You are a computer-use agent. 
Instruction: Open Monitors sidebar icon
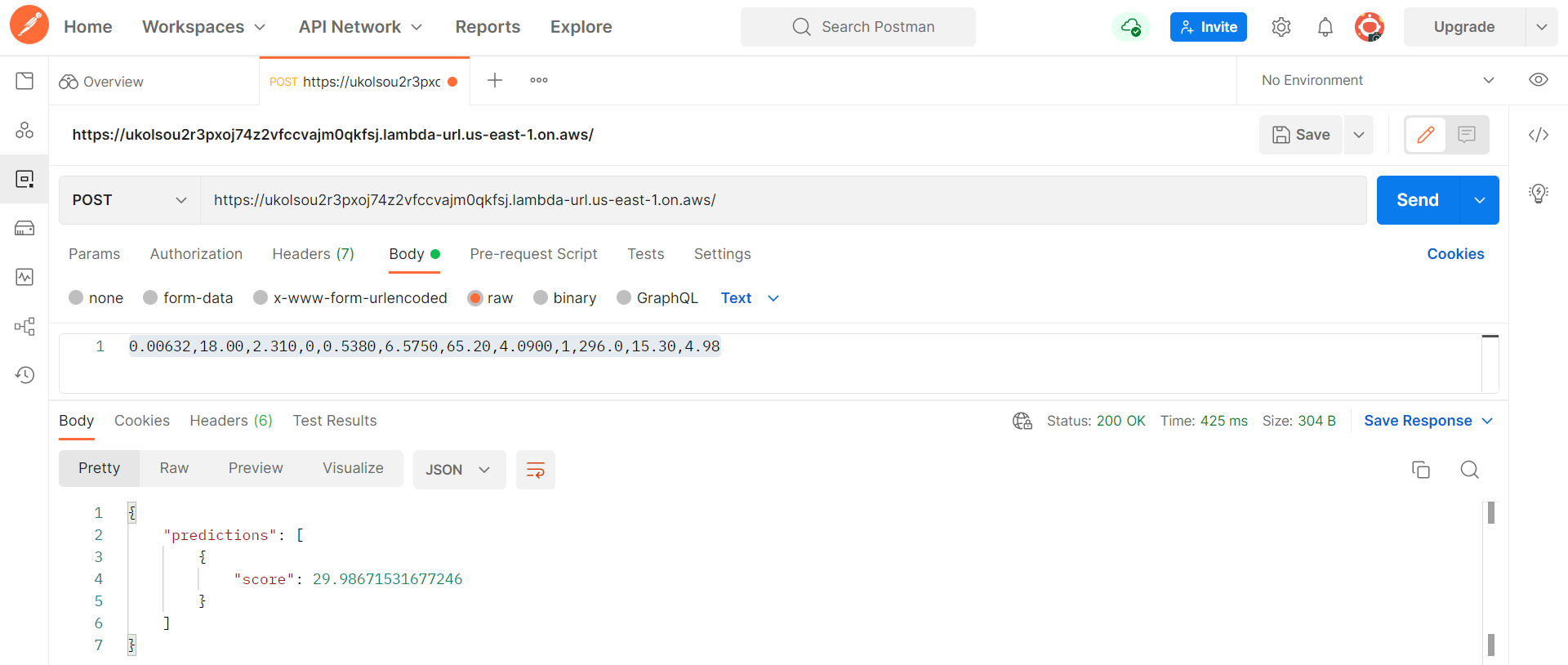24,277
